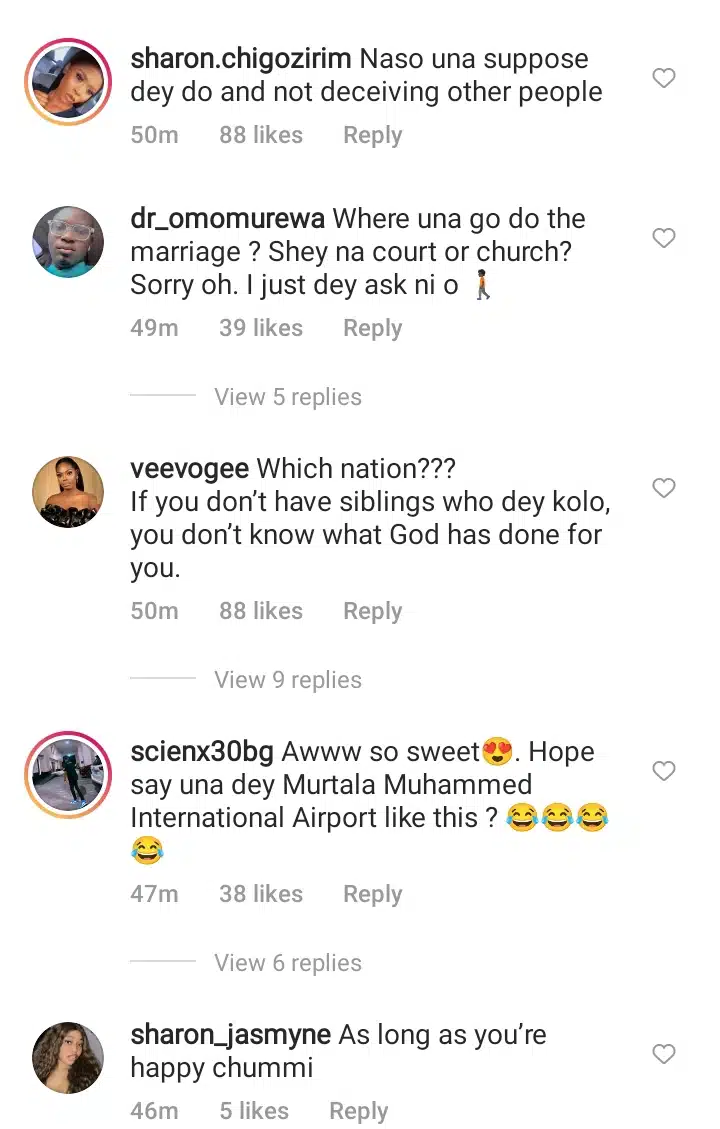Like sharon_jasmyne's comment with the heart
The height and width of the screenshot is (1129, 720).
click(664, 1054)
